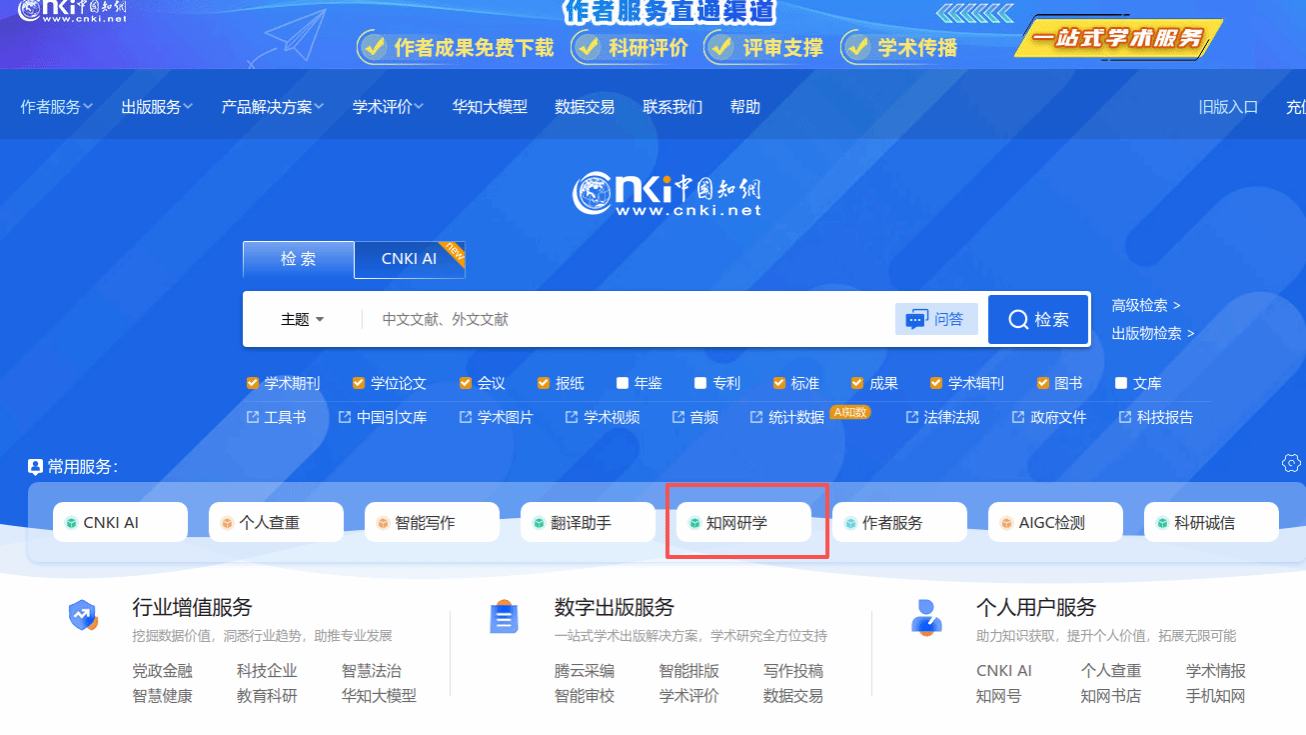This screenshot has width=1306, height=735.
Task: Expand the 主题 search field dropdown
Action: click(302, 320)
